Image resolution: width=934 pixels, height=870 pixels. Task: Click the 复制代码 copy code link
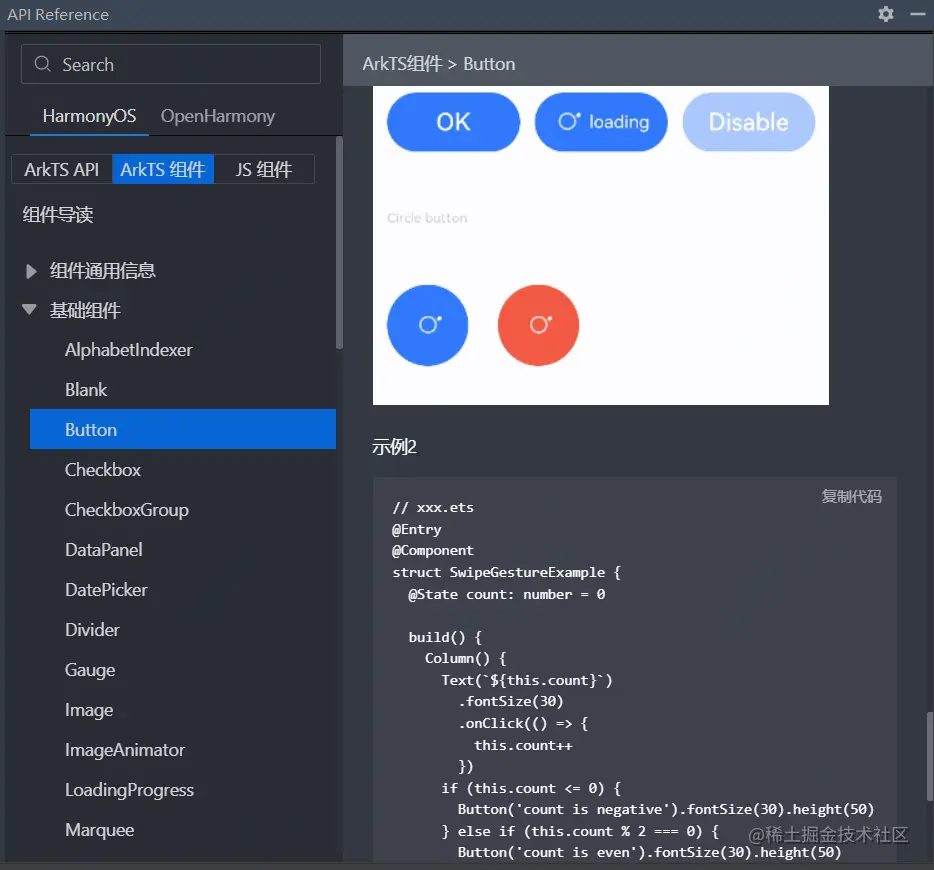(x=851, y=496)
